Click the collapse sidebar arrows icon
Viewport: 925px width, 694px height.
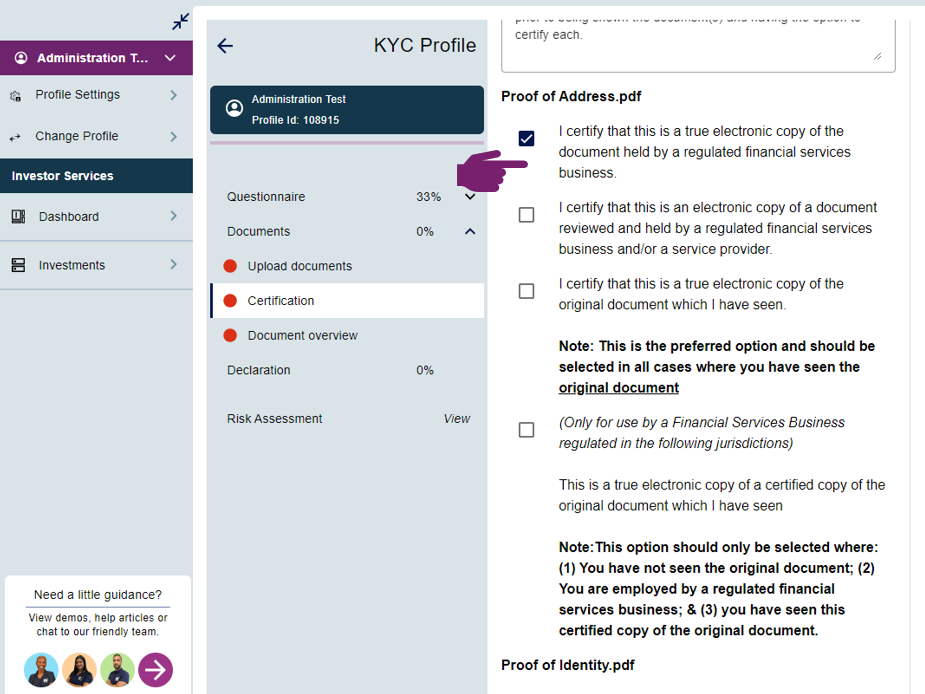[180, 21]
